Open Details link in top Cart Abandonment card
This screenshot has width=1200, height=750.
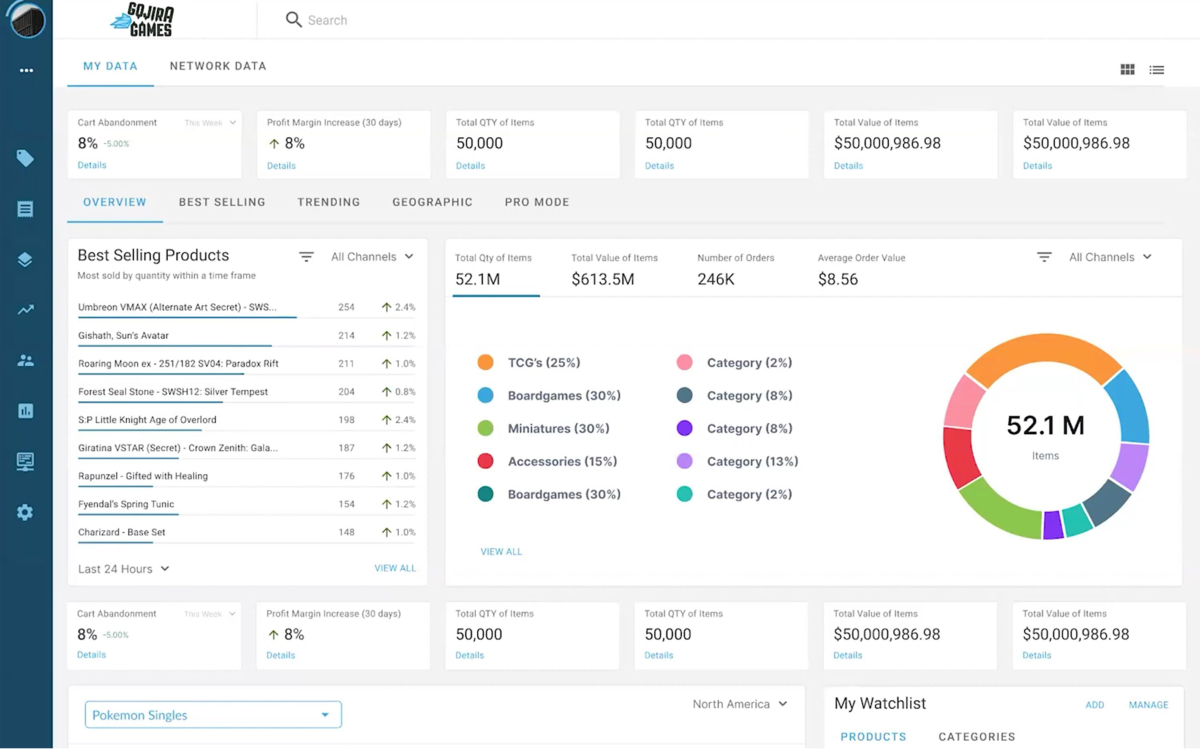[92, 165]
